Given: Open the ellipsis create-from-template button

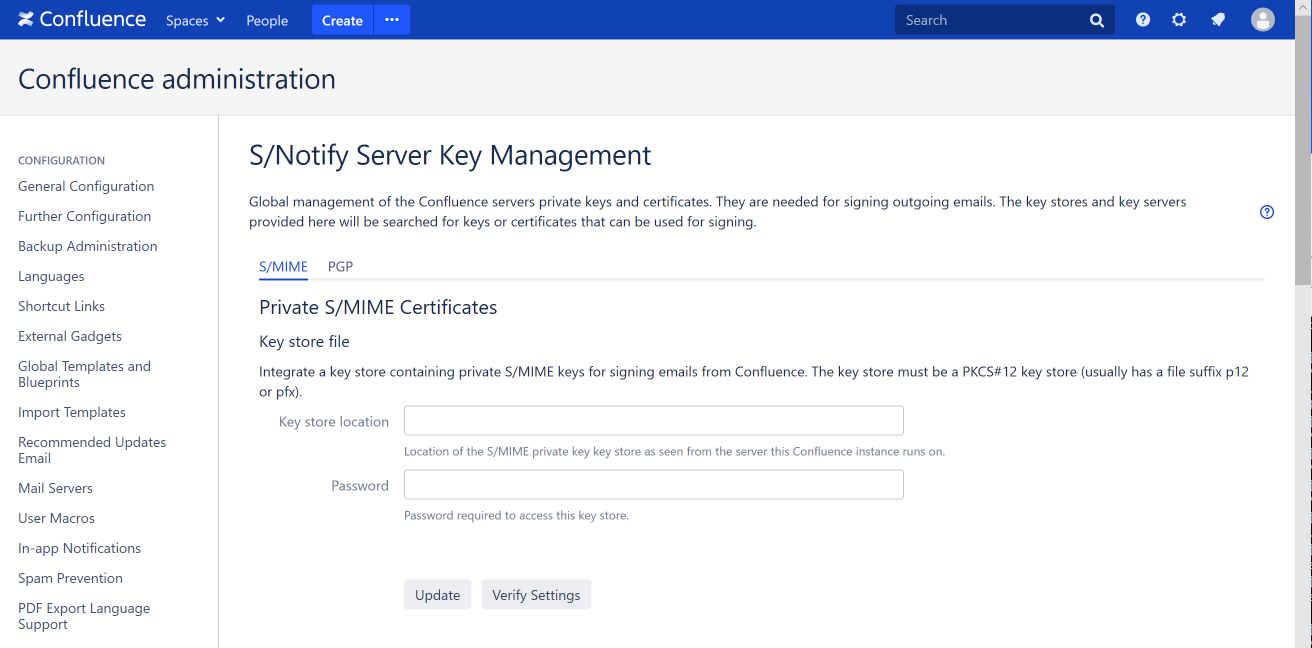Looking at the screenshot, I should (x=392, y=20).
